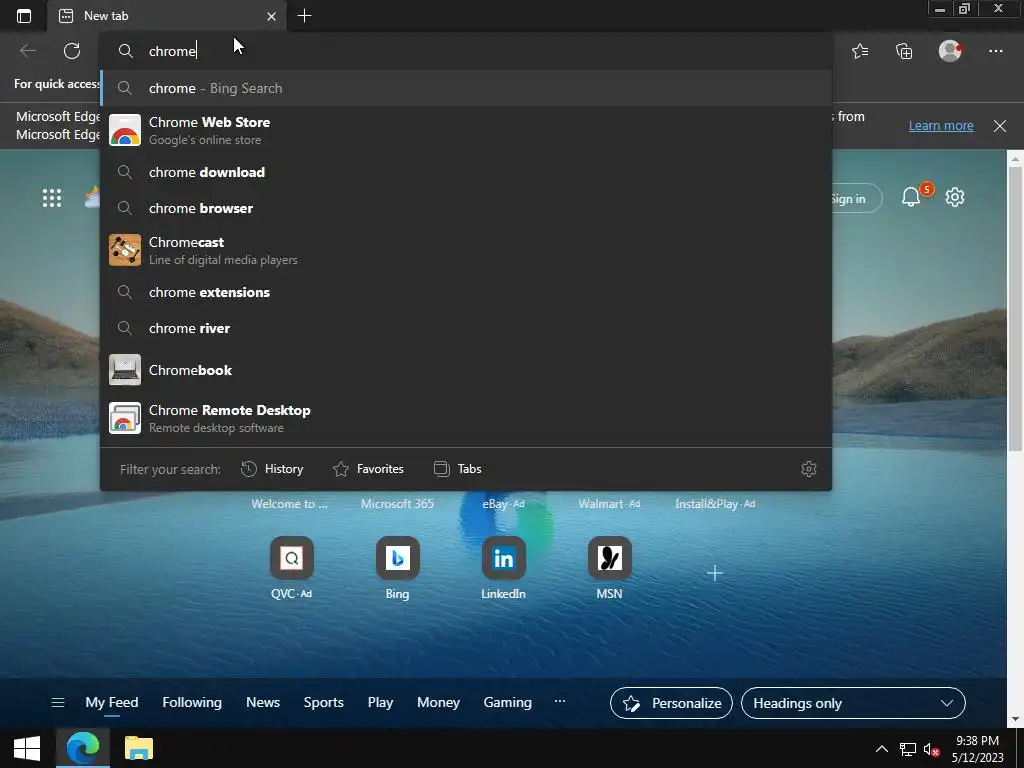This screenshot has height=768, width=1024.
Task: Switch to the Money tab
Action: 438,703
